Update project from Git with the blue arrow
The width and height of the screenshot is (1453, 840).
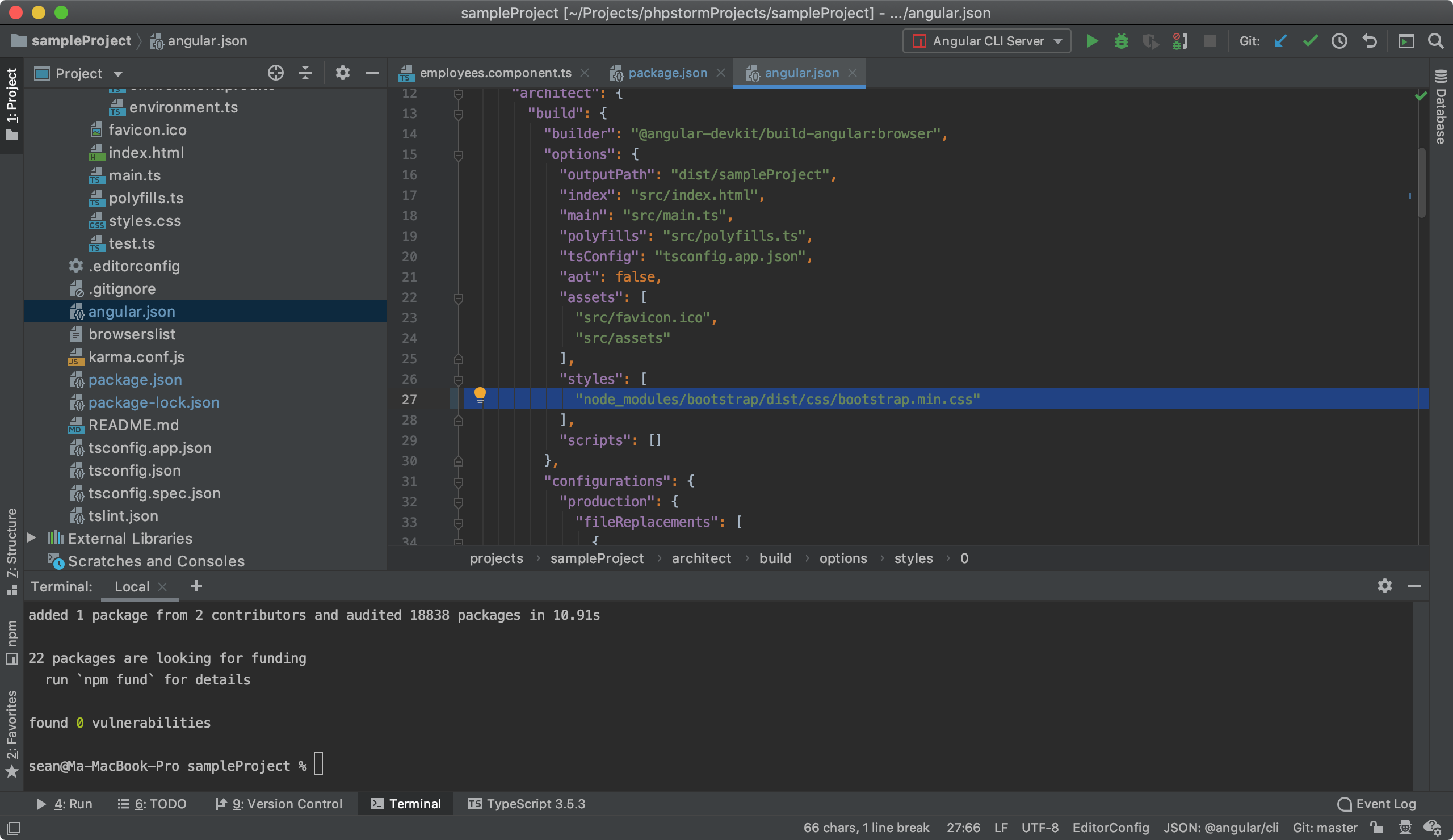[1280, 41]
